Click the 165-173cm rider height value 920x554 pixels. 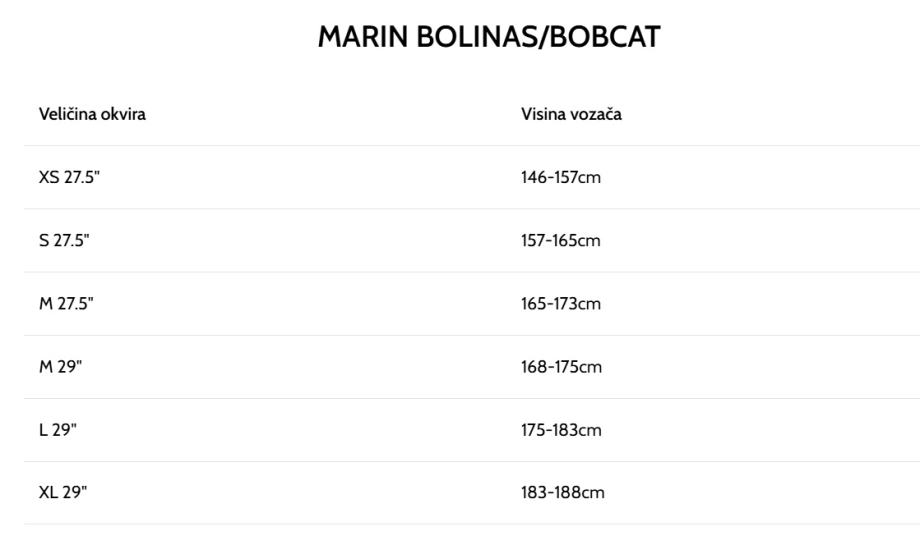point(561,303)
